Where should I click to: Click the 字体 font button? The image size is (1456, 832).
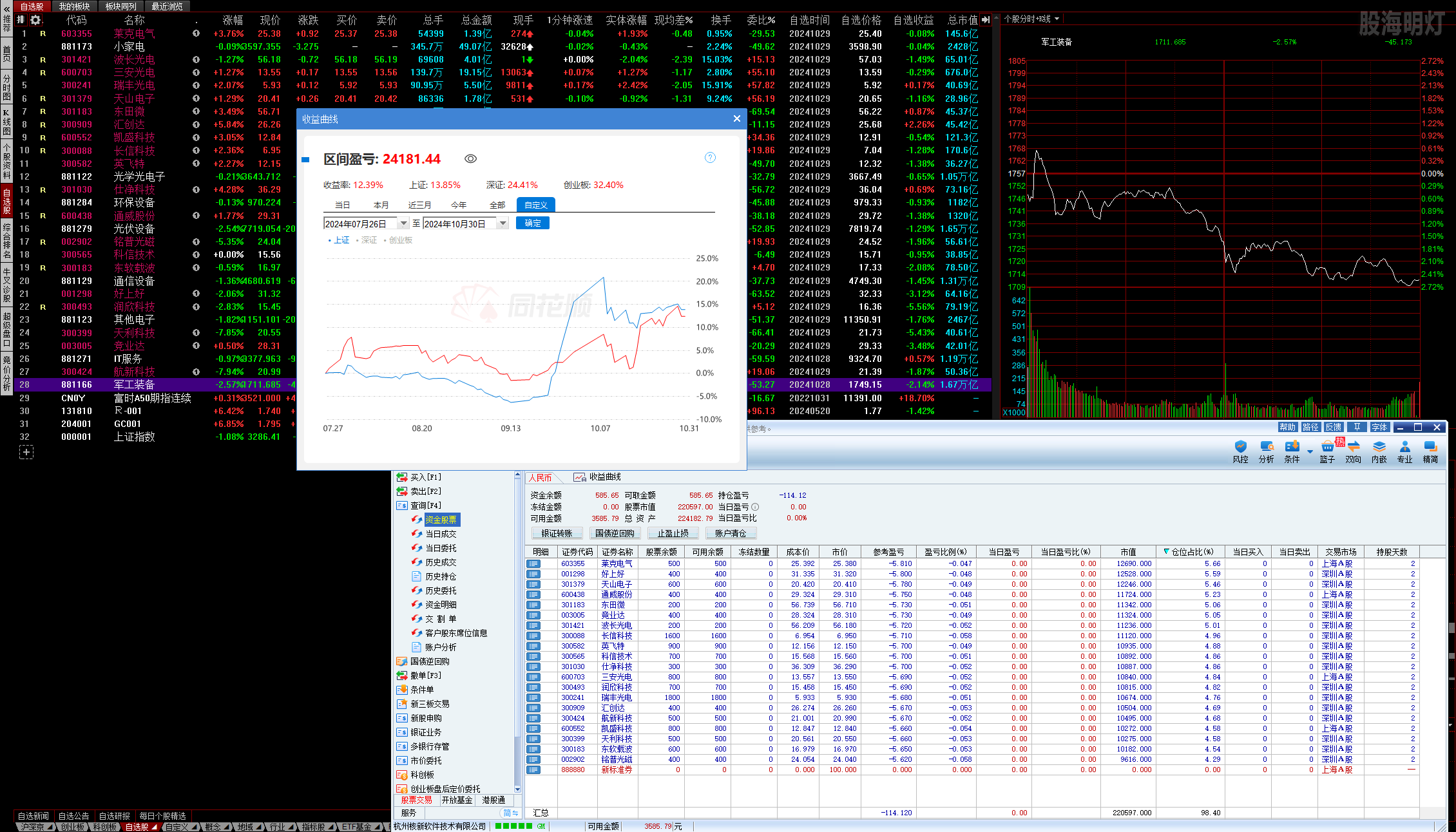coord(1379,427)
